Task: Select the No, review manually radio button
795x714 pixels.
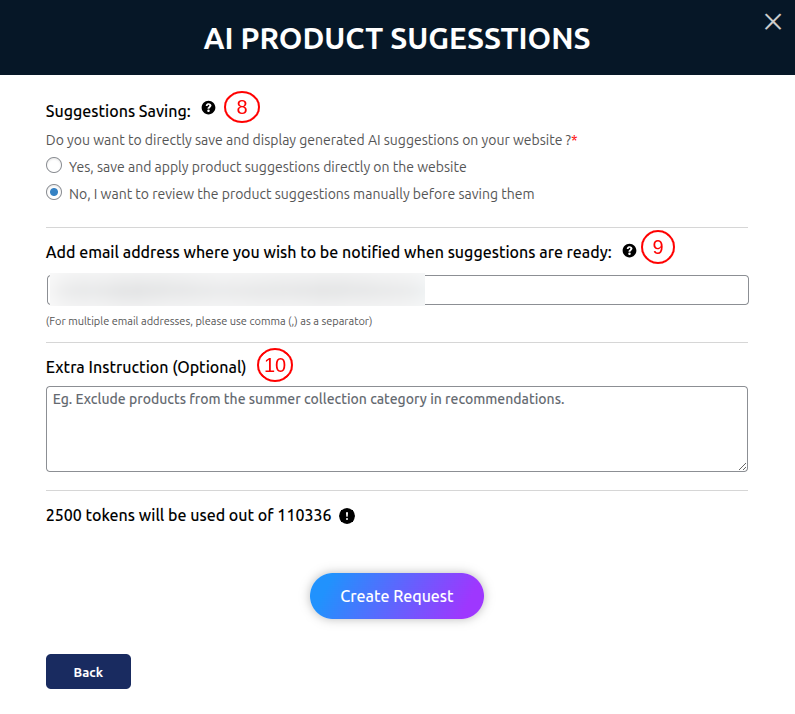Action: coord(54,193)
